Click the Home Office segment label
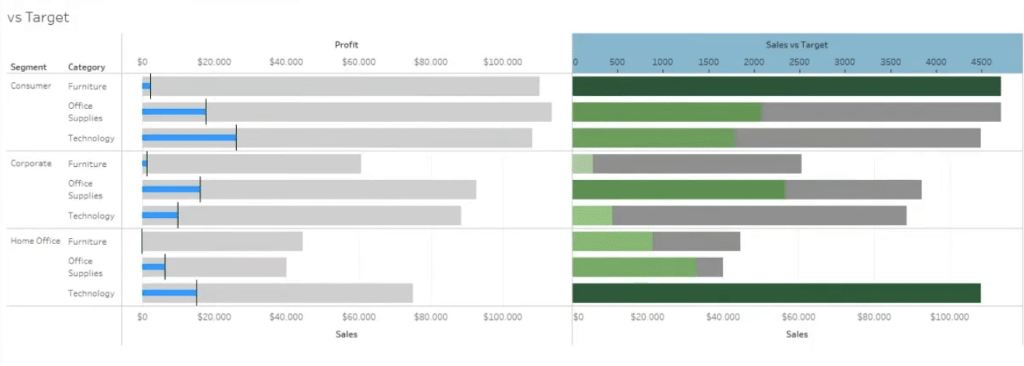 pos(35,241)
